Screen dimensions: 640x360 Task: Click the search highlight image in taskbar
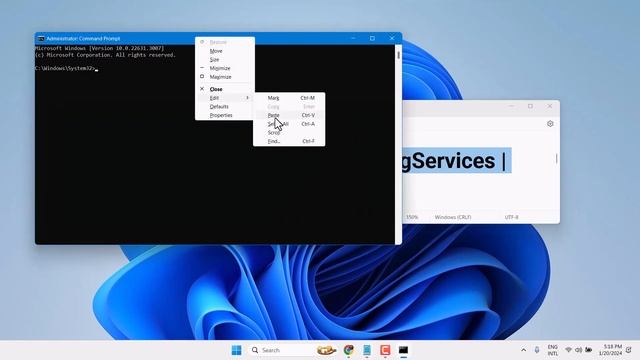click(x=327, y=350)
